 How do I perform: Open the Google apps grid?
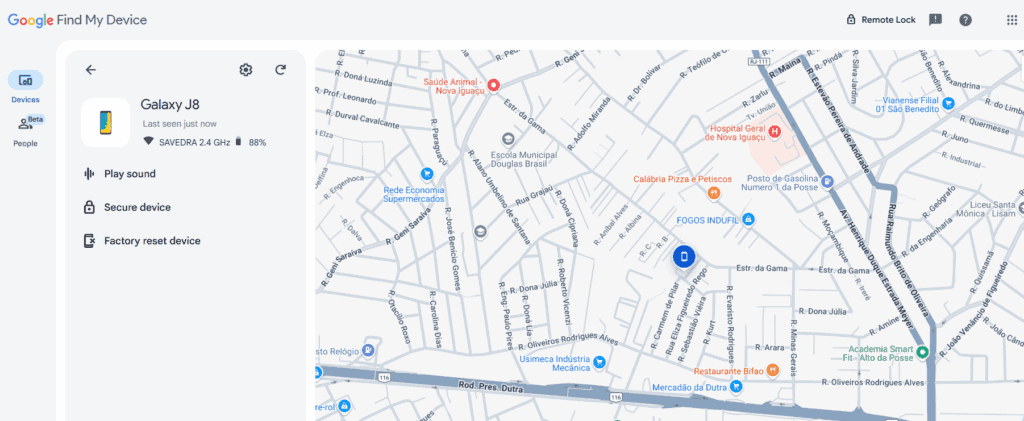click(1012, 20)
